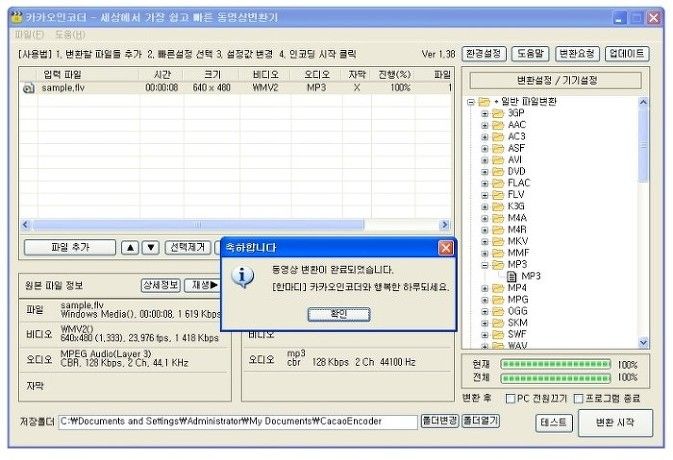Click the 시간 column header
673x460 pixels.
(x=162, y=75)
